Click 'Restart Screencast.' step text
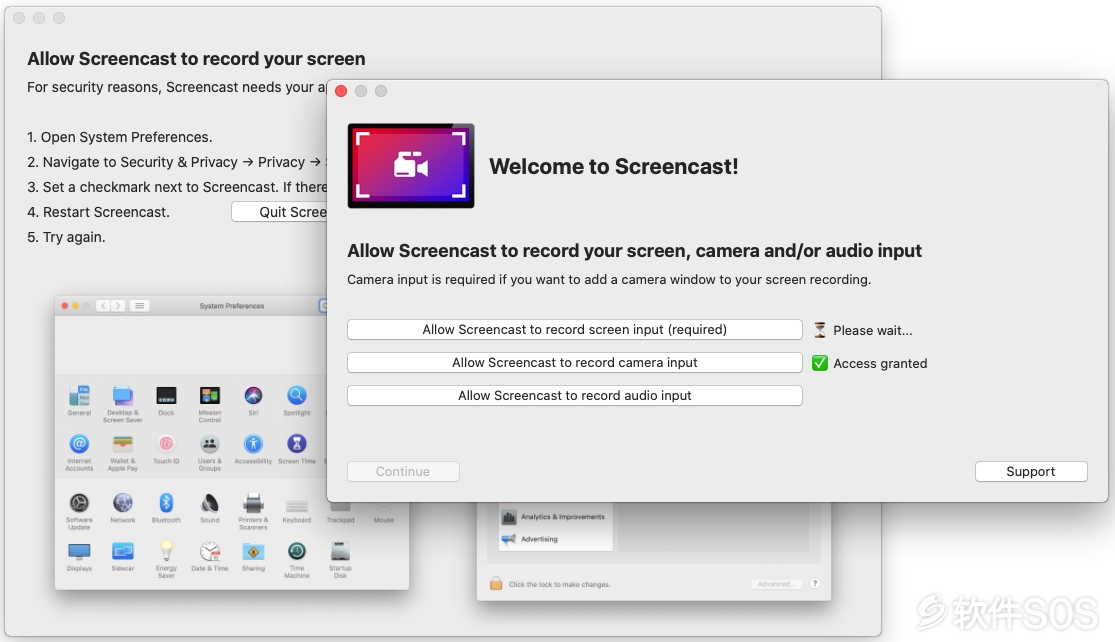 [107, 212]
